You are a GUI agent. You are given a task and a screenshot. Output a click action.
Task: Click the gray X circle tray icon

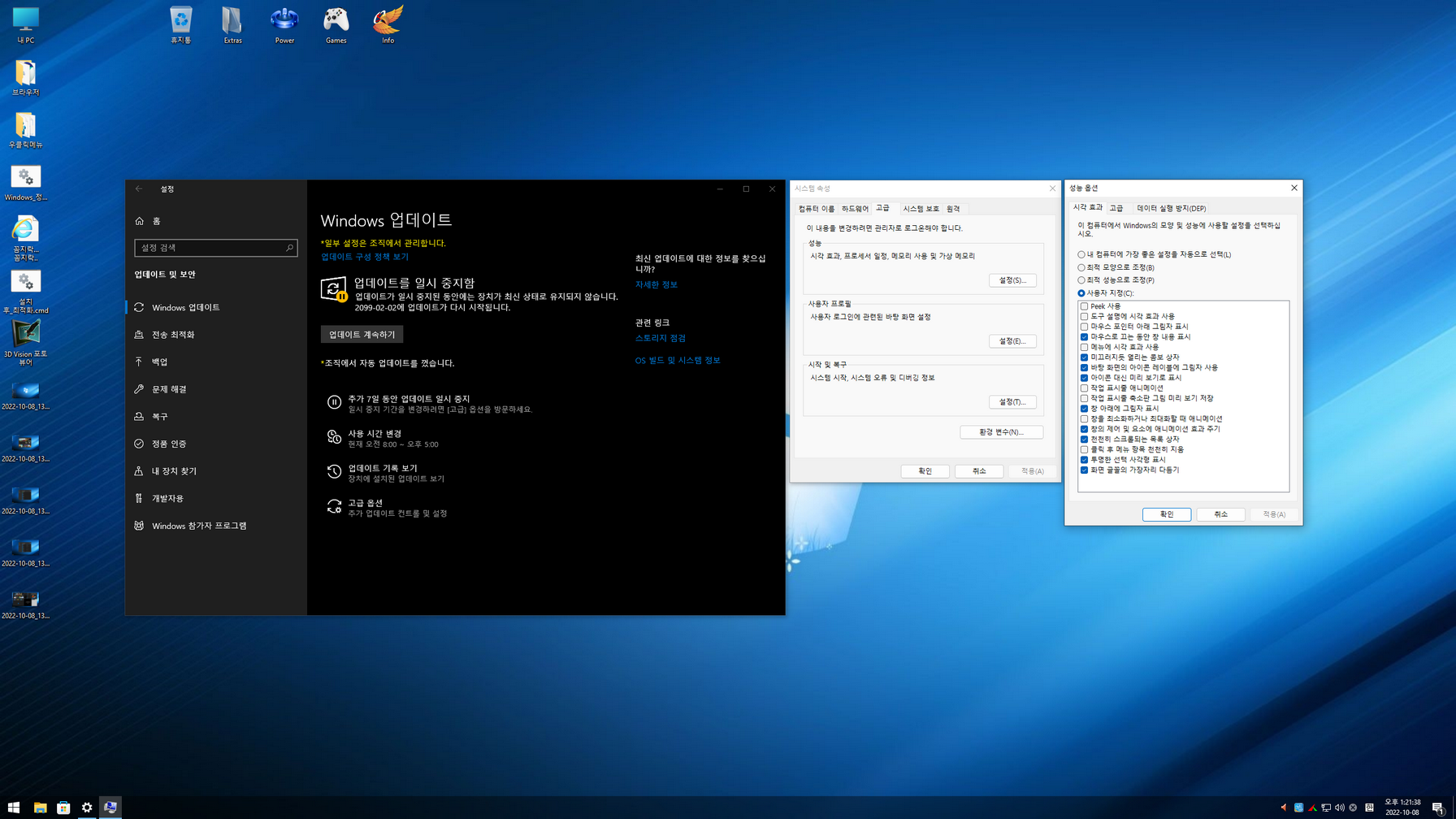pos(1353,808)
